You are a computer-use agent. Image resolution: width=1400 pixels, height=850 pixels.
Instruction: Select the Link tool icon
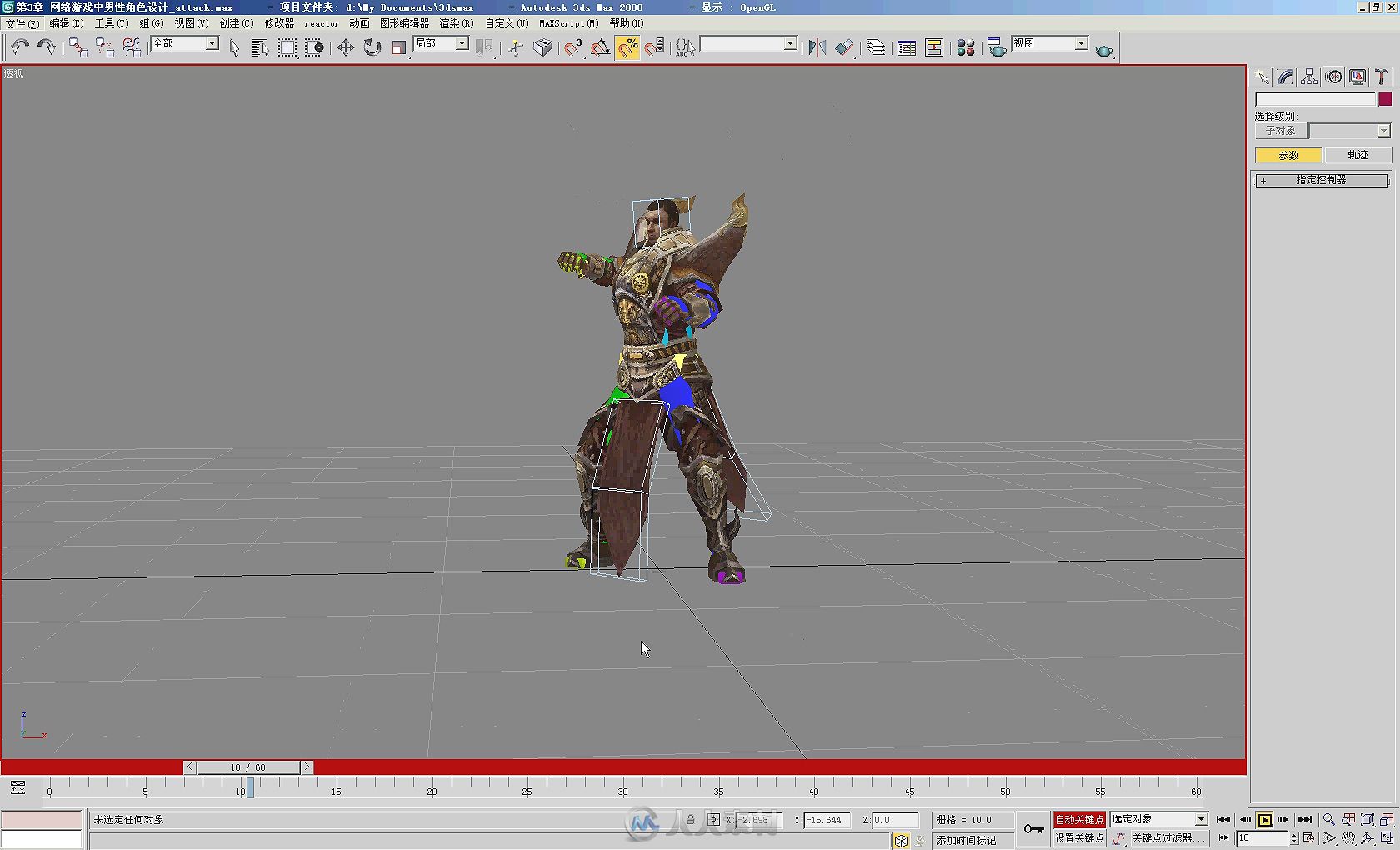coord(77,47)
